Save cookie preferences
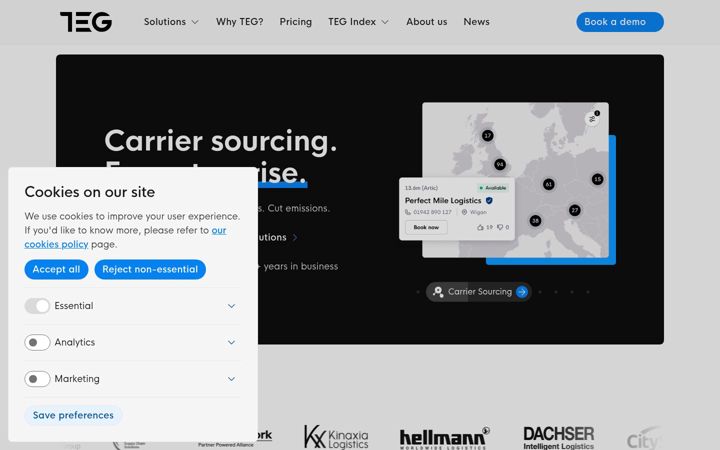This screenshot has width=720, height=450. 73,415
